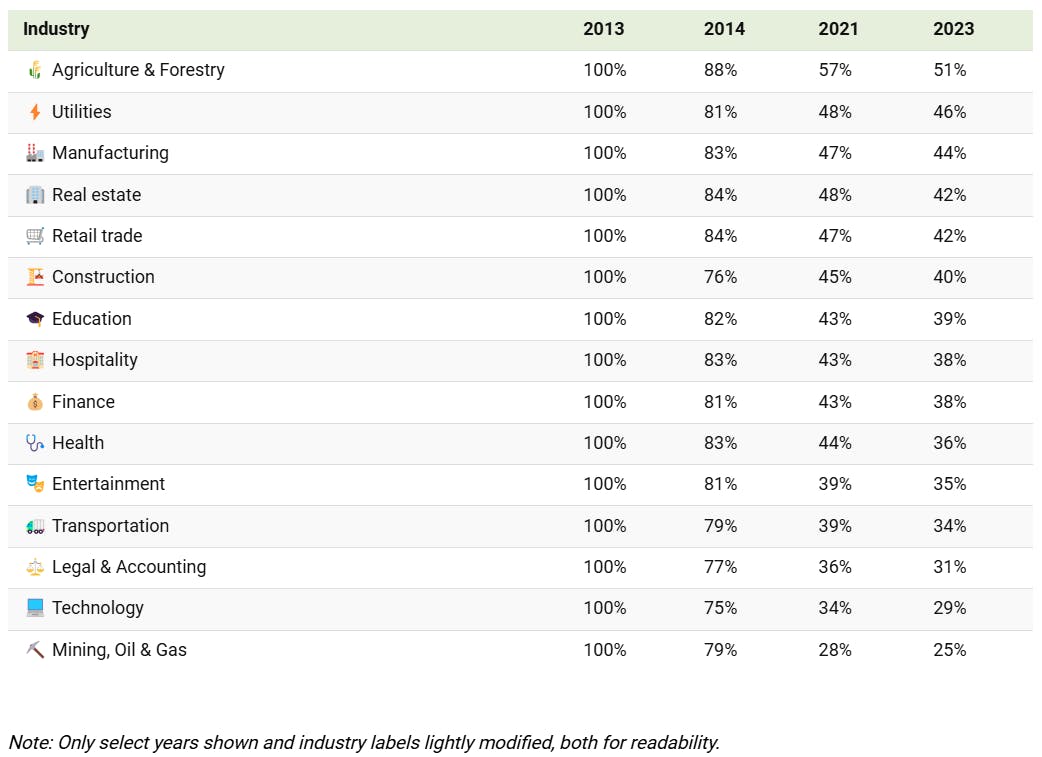Select the Industry column header

(x=56, y=29)
